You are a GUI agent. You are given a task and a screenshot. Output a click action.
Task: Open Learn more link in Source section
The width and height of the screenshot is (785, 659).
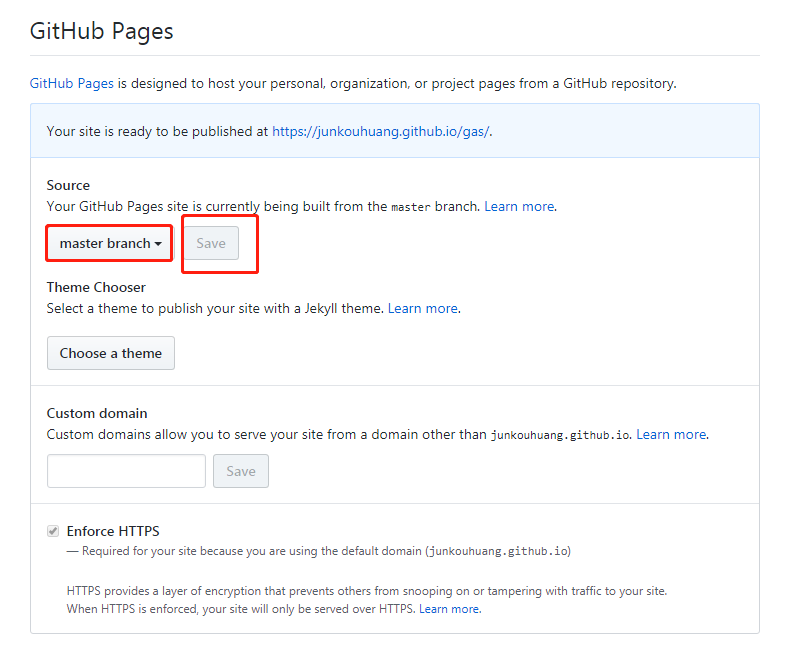pos(519,206)
